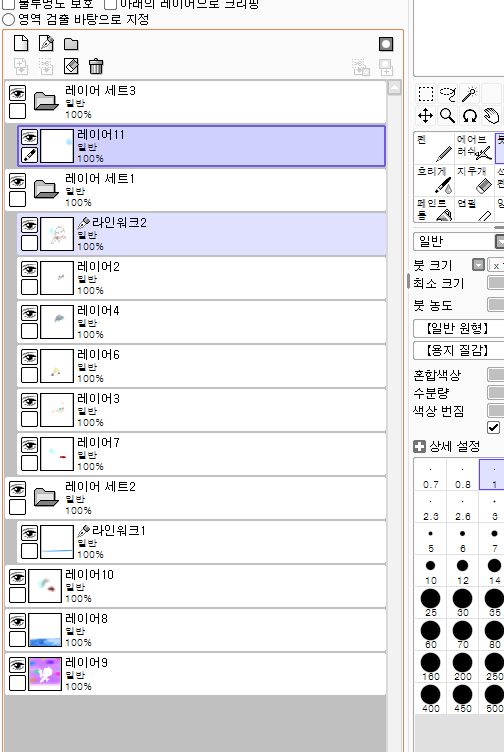Select the rectangular selection tool
504x752 pixels.
425,94
